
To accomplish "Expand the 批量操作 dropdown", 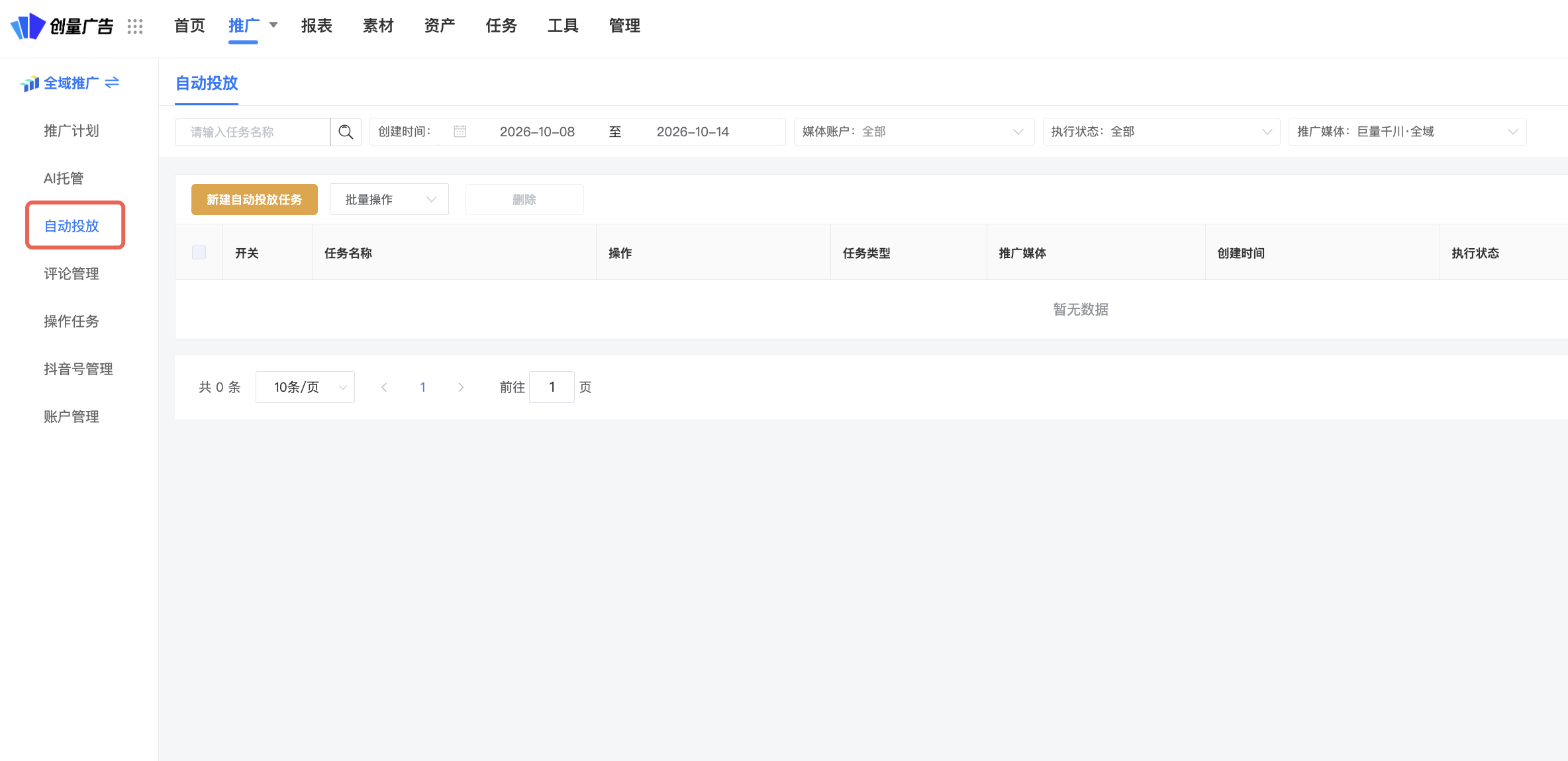I will (x=389, y=199).
